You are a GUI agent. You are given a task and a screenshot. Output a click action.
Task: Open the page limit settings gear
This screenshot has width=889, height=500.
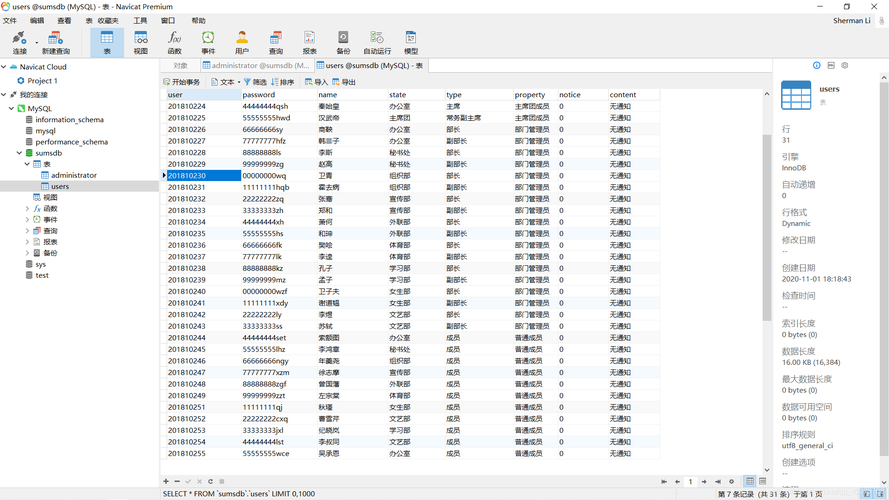tap(731, 481)
